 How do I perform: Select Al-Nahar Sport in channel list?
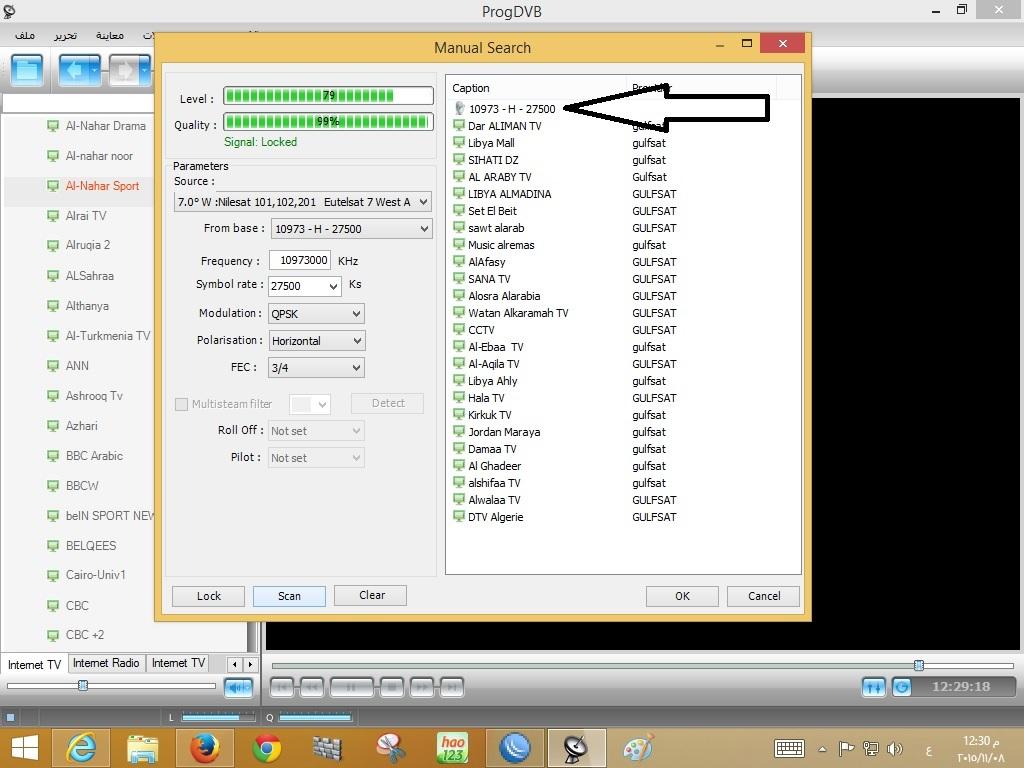tap(102, 186)
